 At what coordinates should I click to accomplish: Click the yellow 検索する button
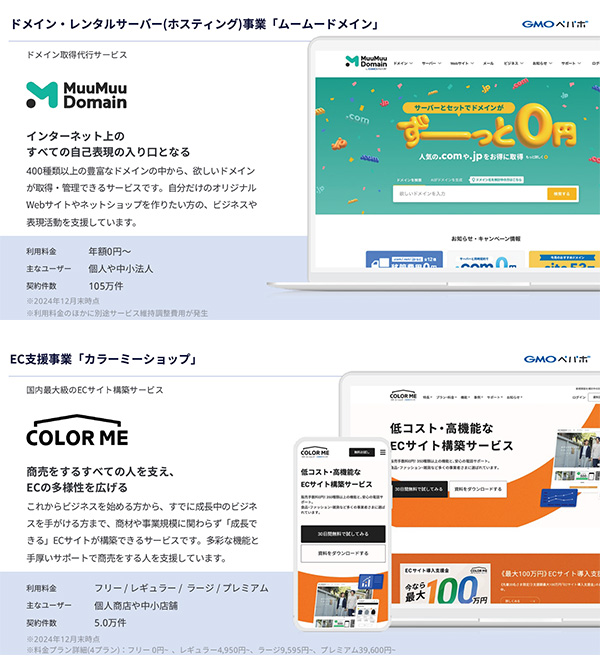click(562, 194)
